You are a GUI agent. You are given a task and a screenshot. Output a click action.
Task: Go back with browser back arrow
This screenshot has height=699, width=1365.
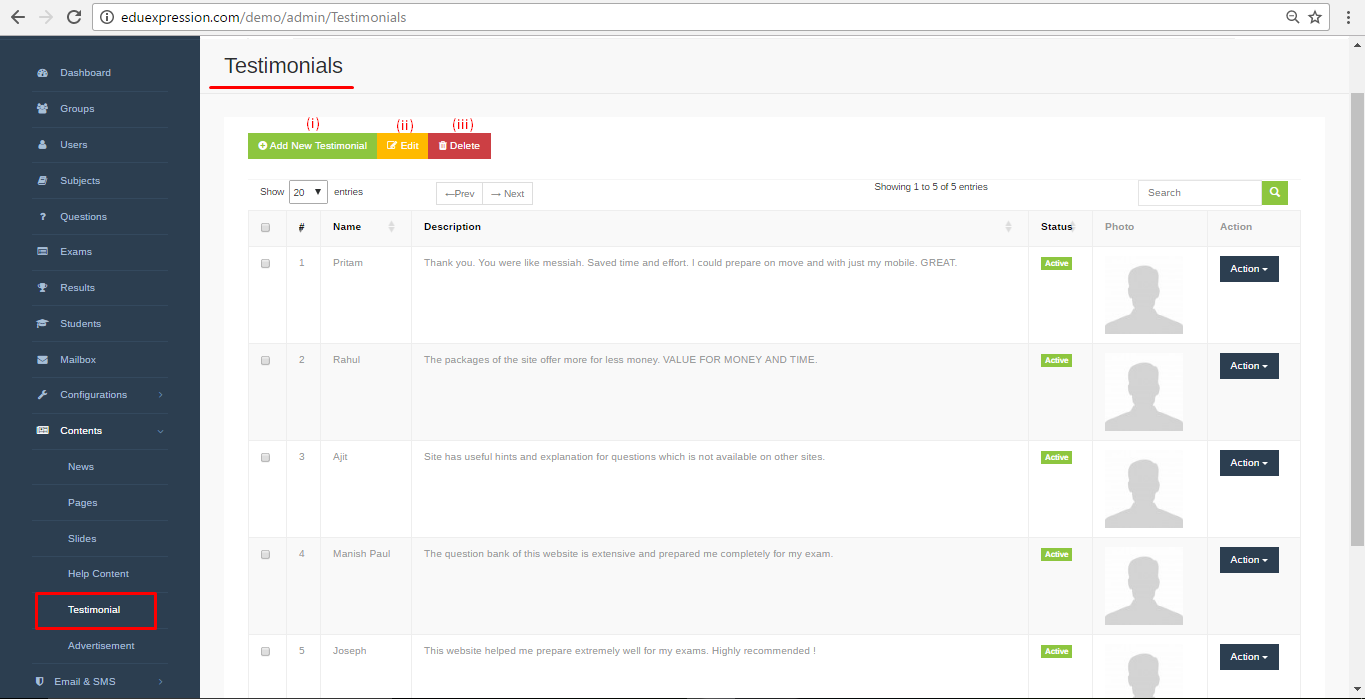(18, 17)
